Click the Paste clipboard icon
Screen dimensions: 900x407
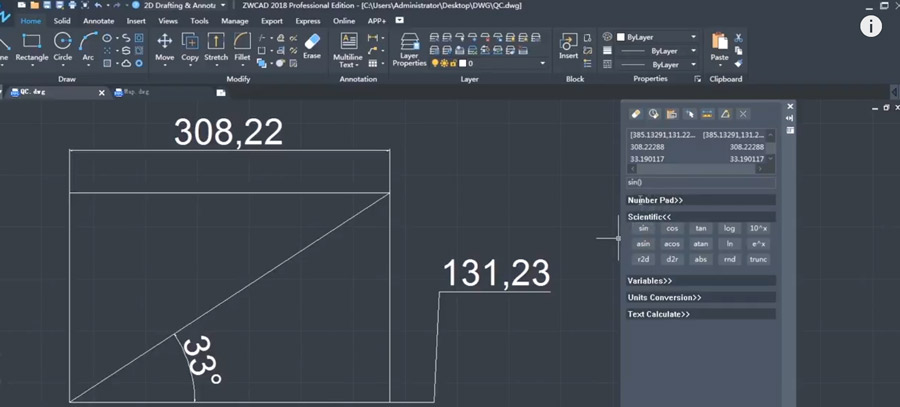pos(719,45)
